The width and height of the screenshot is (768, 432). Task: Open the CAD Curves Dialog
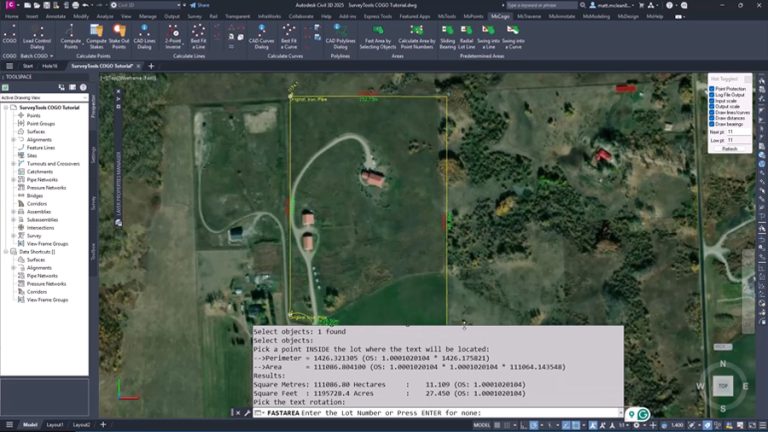point(260,37)
